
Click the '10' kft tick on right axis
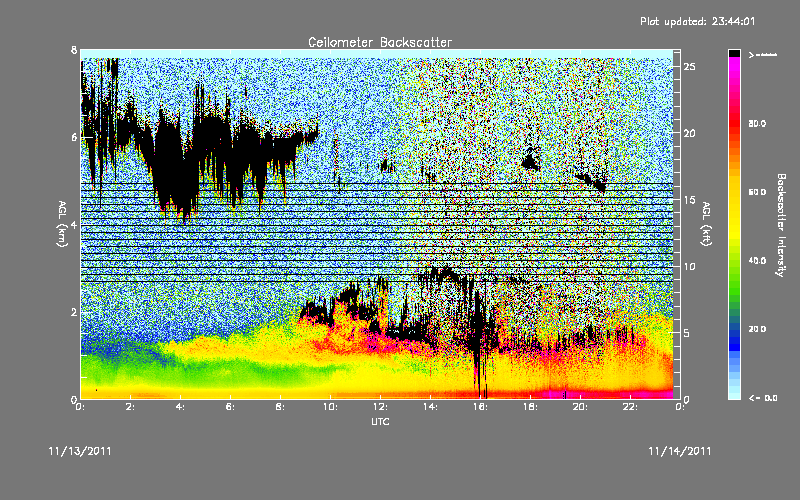point(689,266)
